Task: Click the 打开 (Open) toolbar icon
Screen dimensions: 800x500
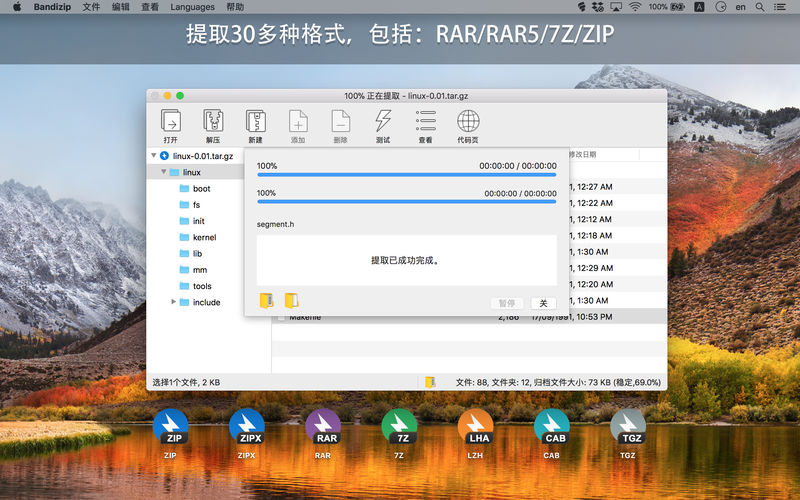Action: (170, 121)
